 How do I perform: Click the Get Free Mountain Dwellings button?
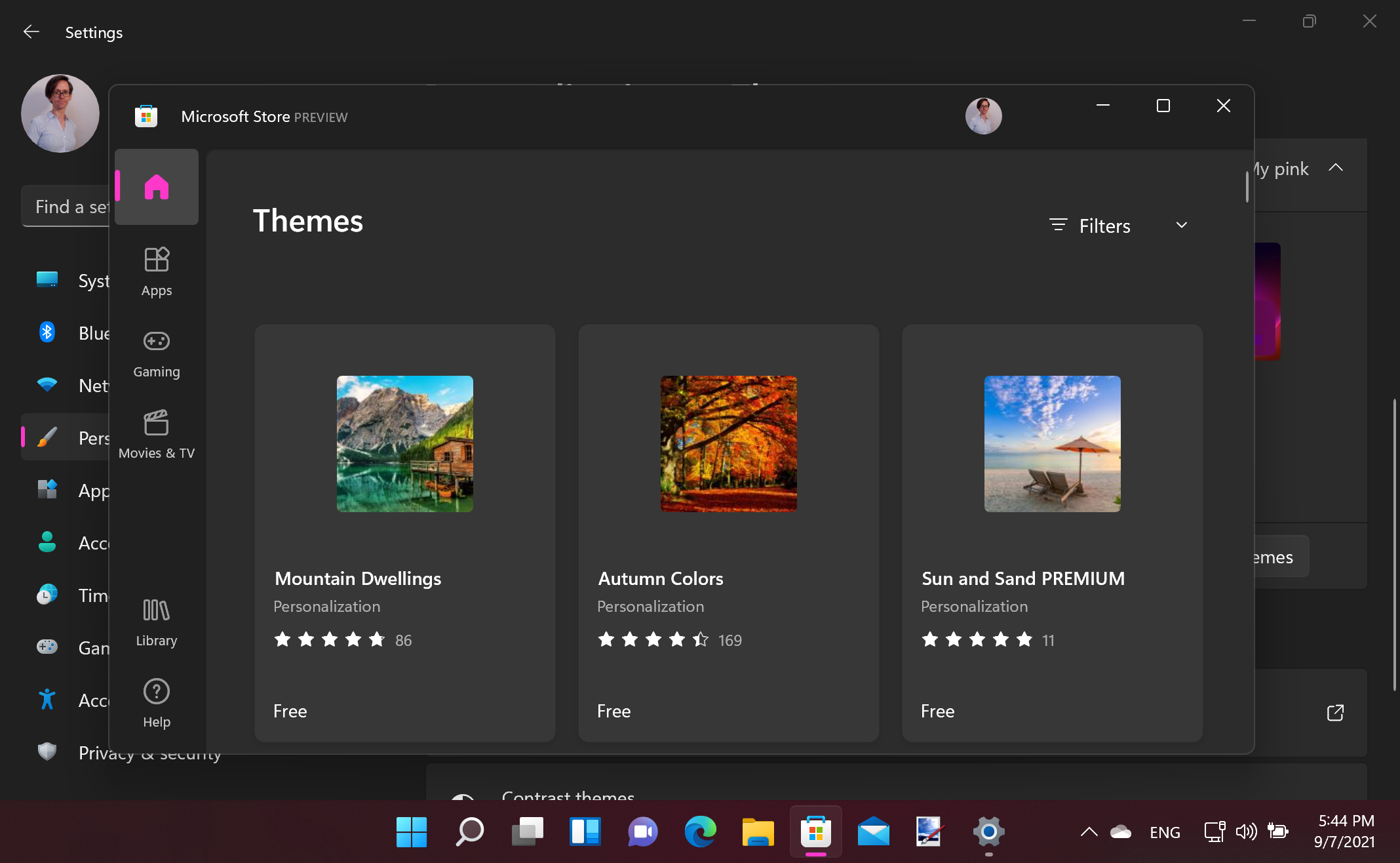pos(290,711)
